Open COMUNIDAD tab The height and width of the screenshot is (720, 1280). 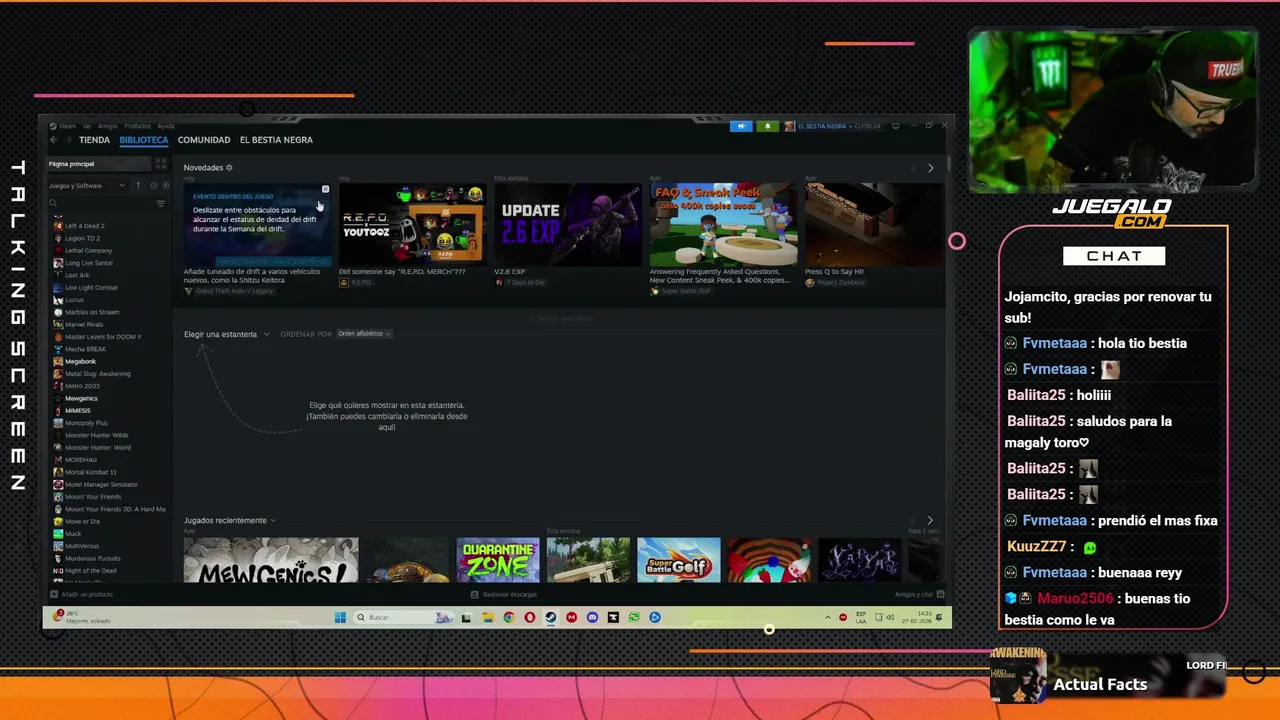(204, 140)
